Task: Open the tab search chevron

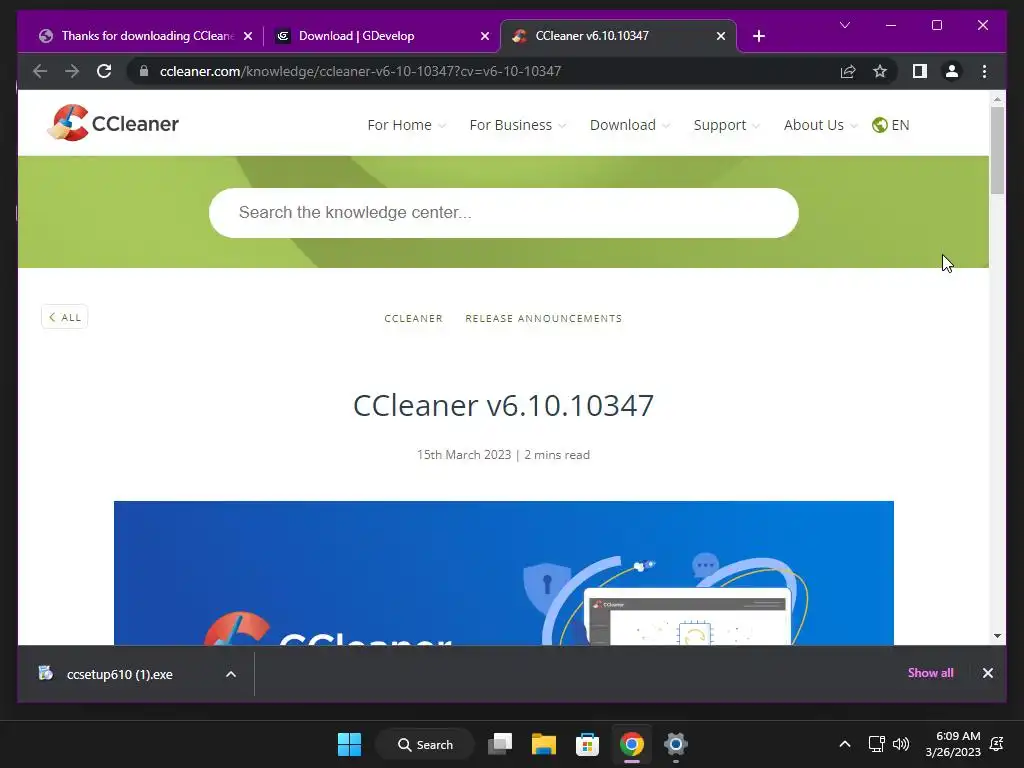Action: 844,25
